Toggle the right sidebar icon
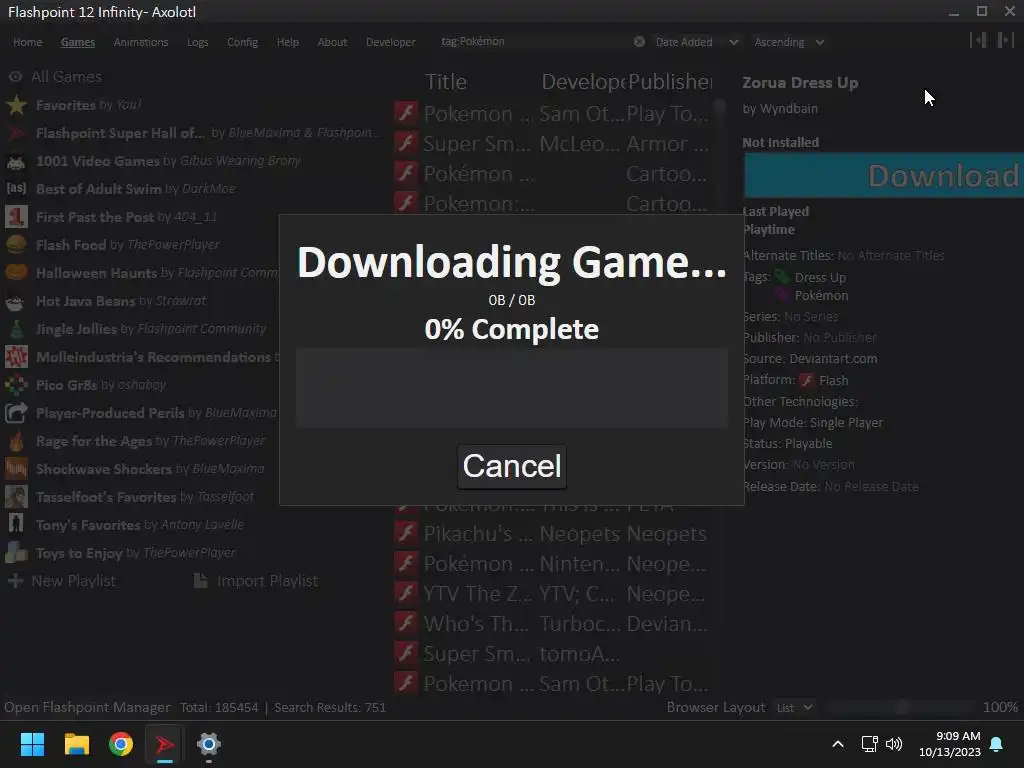The width and height of the screenshot is (1024, 768). pos(1005,40)
